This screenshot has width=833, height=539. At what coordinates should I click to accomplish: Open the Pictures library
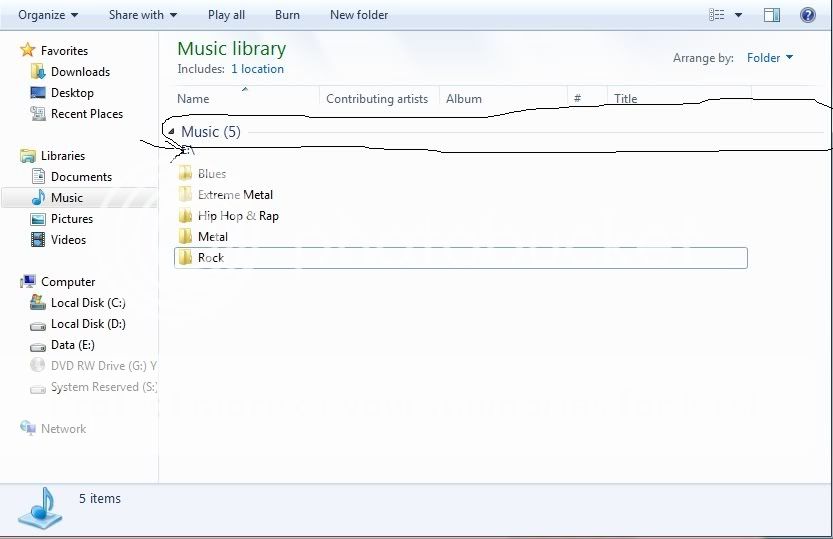72,219
